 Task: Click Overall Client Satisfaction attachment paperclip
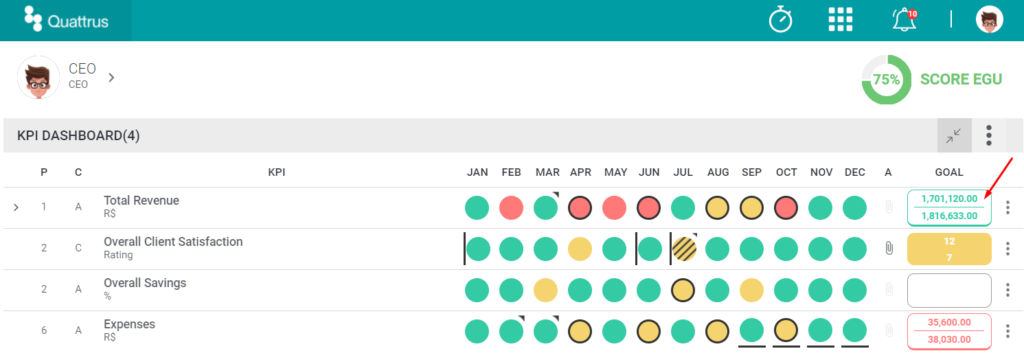[x=888, y=249]
